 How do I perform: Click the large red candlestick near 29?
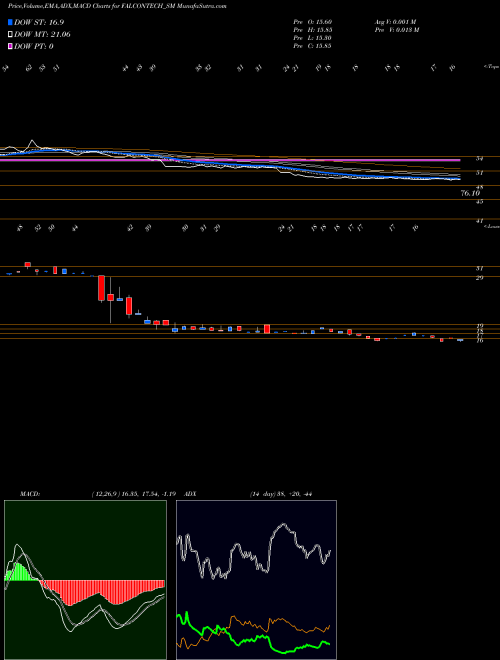(x=101, y=288)
